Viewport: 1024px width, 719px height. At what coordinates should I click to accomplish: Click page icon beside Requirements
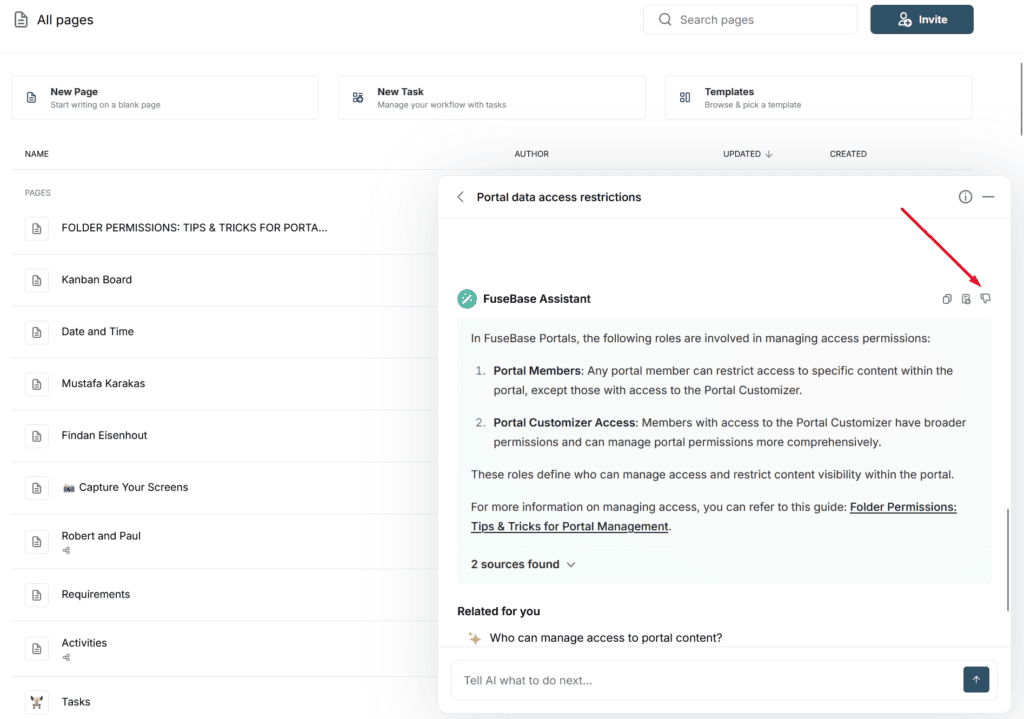click(37, 595)
